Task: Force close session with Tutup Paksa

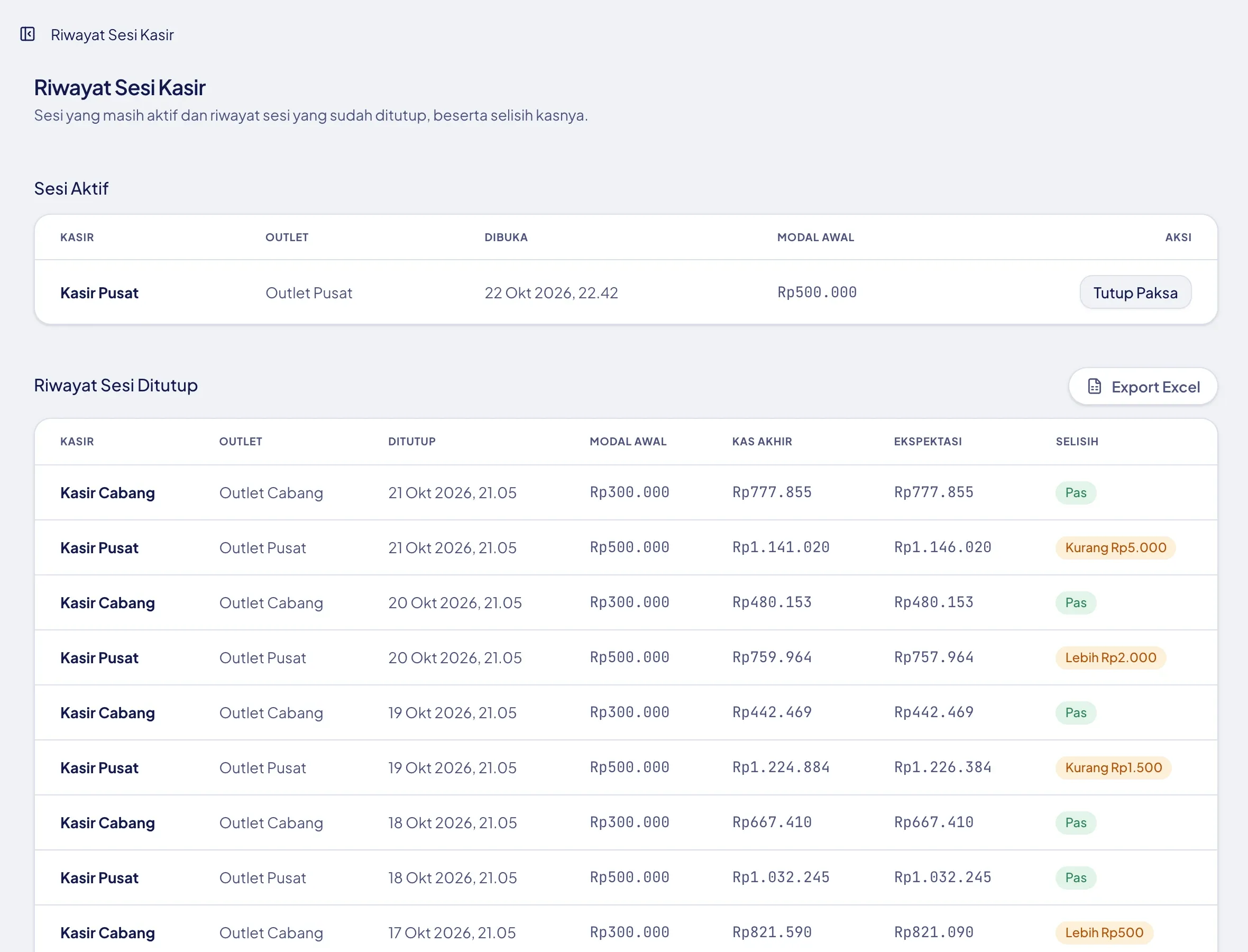Action: 1135,292
